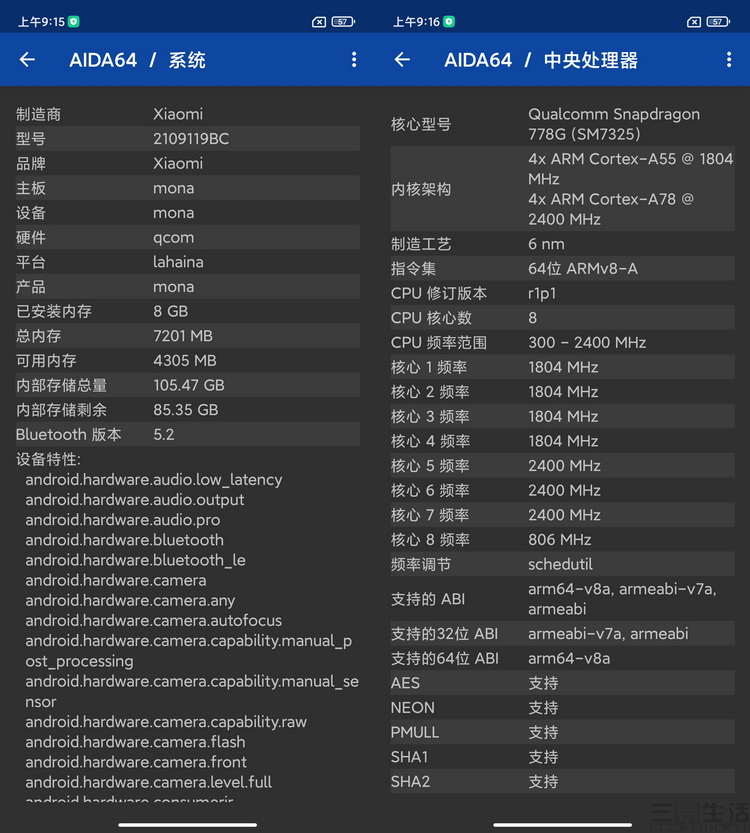750x833 pixels.
Task: Select android.hardware.camera.flash entry
Action: 135,742
